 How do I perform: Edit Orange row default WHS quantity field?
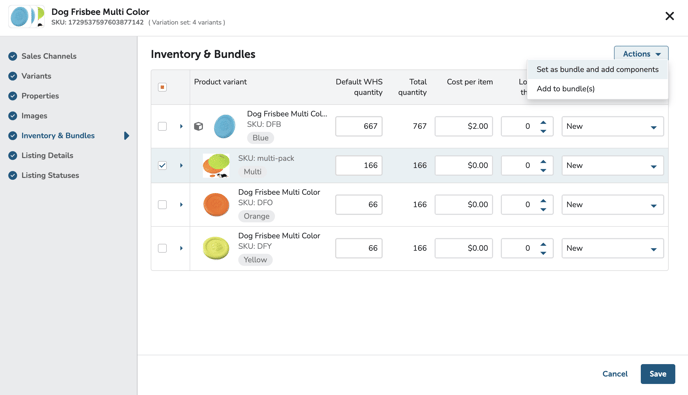[x=359, y=205]
